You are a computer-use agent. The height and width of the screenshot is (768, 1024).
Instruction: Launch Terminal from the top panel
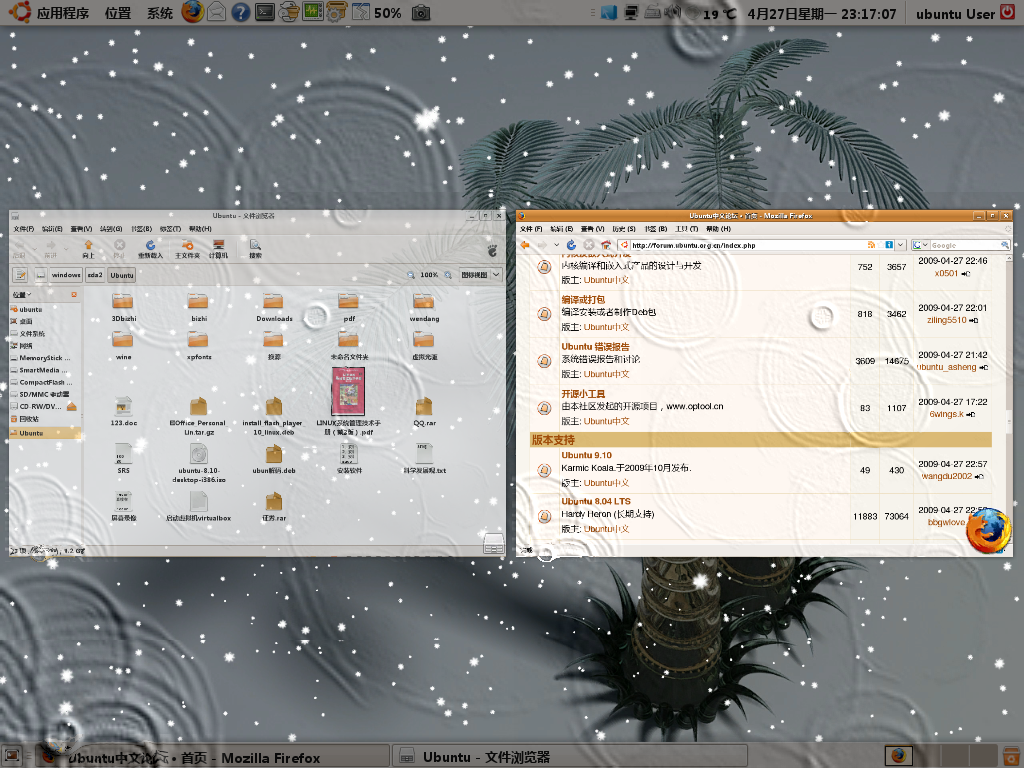click(x=264, y=12)
